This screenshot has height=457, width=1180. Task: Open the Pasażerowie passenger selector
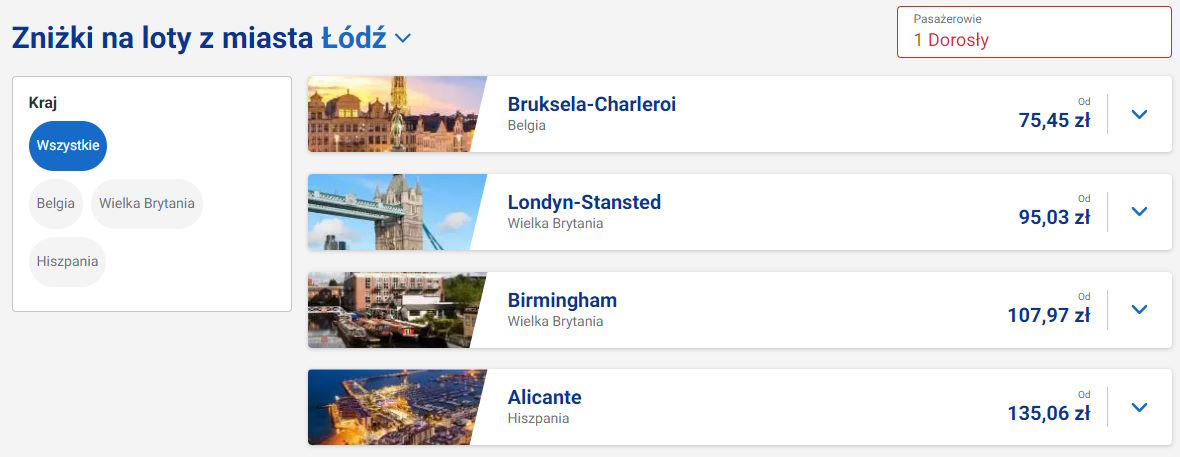(1033, 32)
